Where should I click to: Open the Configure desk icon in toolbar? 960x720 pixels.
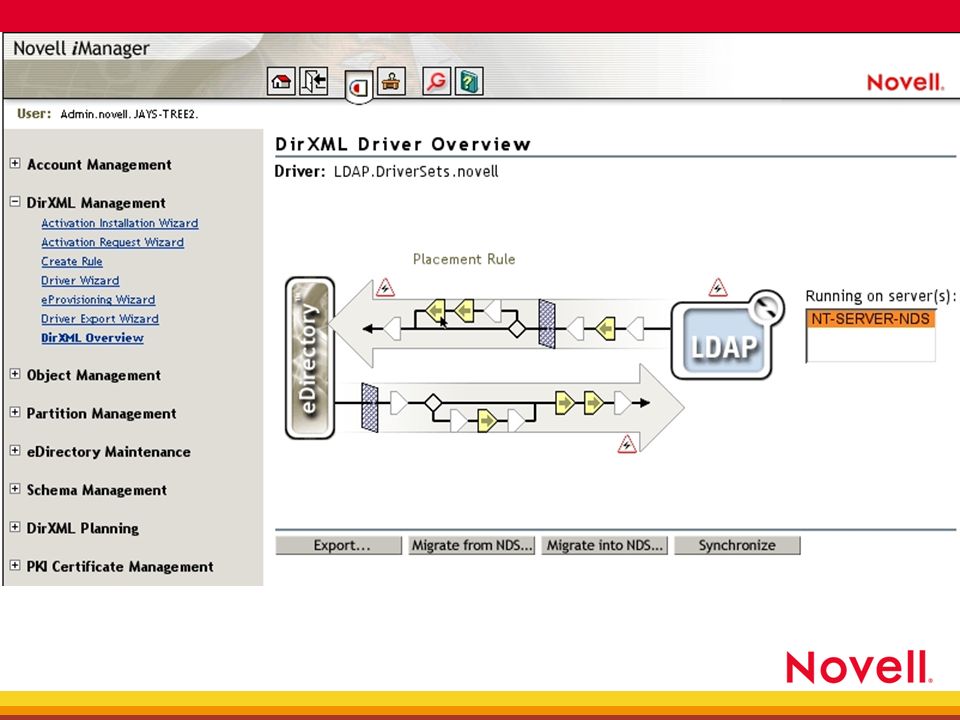[391, 81]
